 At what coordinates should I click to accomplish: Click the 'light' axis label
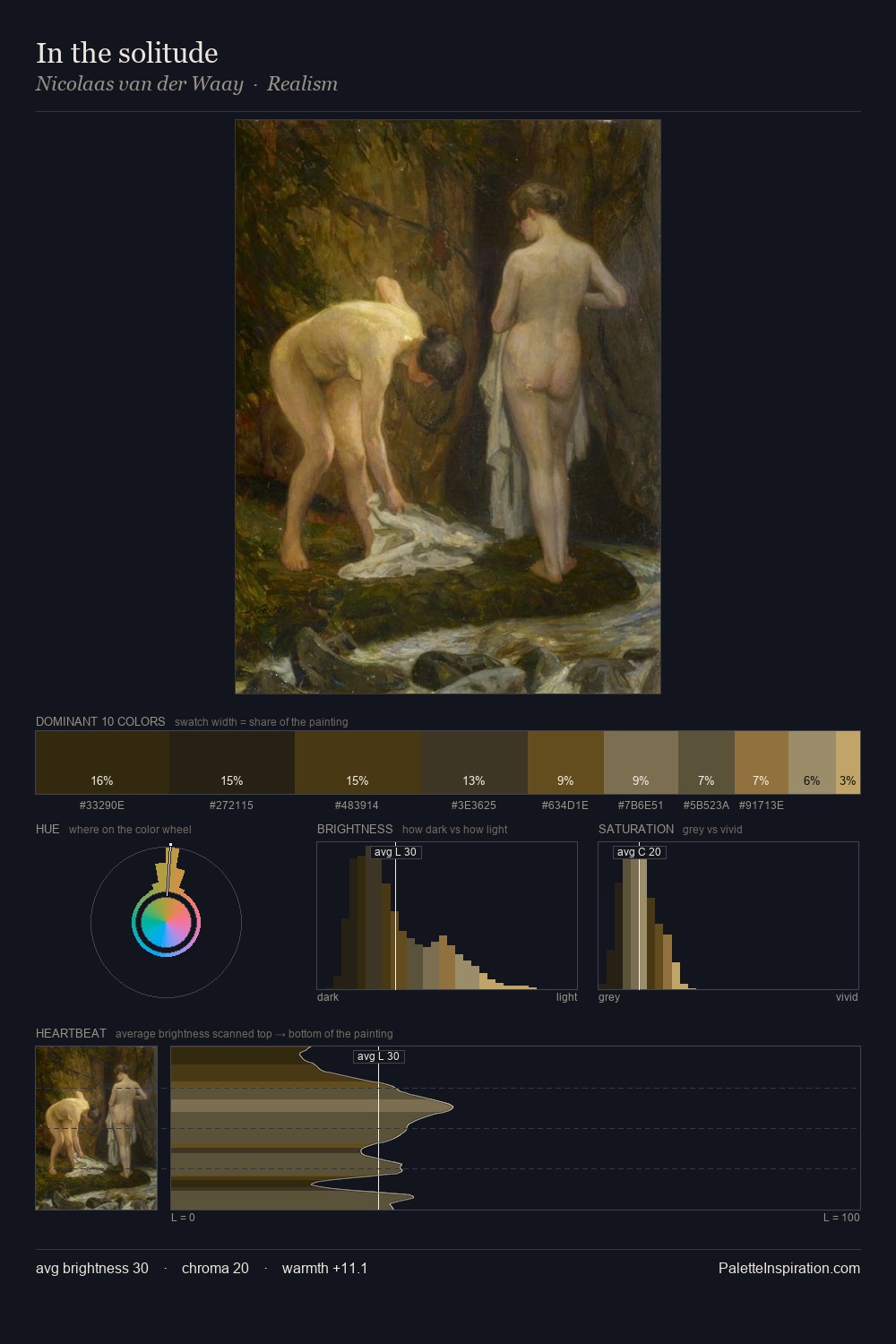(x=566, y=996)
